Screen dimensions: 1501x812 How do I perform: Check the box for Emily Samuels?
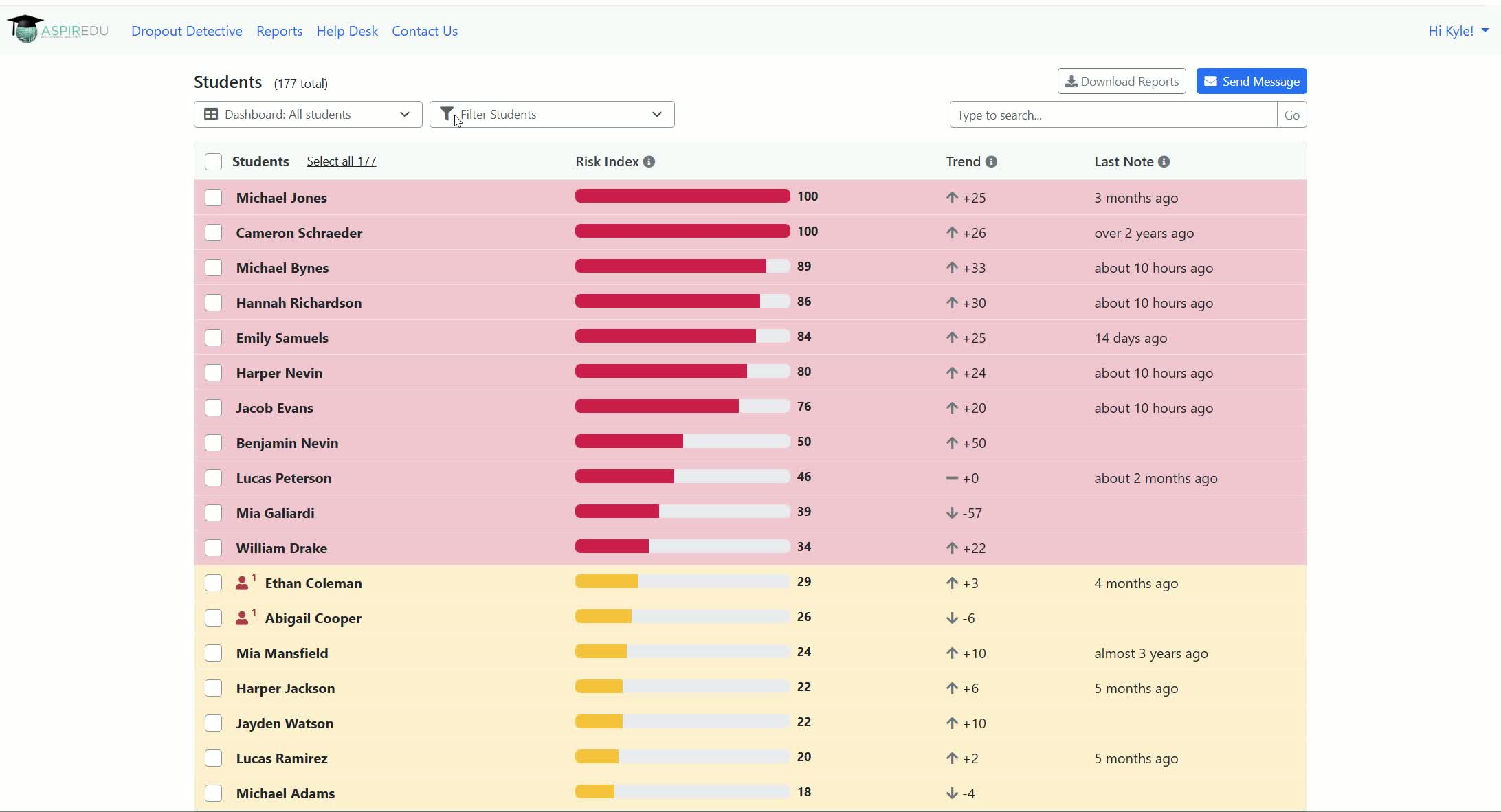213,338
